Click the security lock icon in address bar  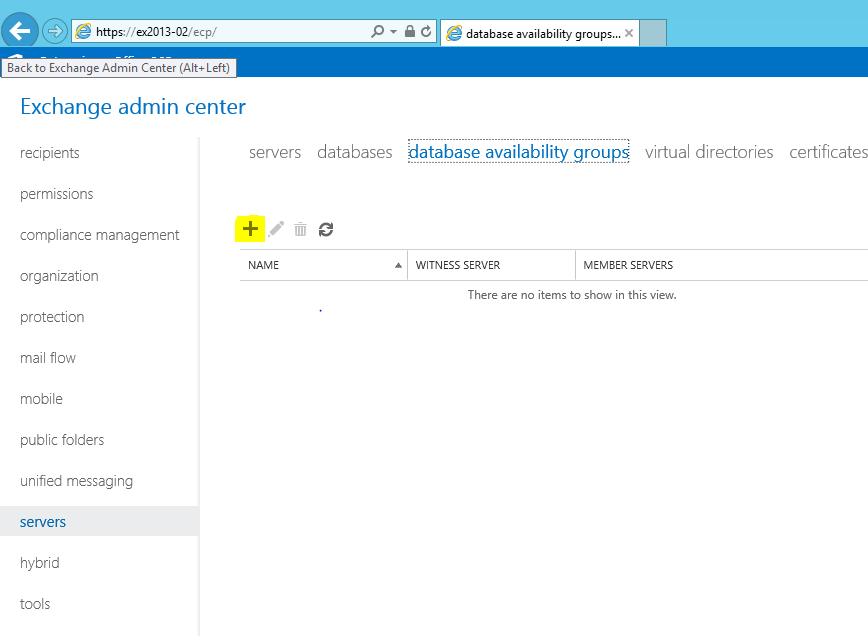(410, 31)
